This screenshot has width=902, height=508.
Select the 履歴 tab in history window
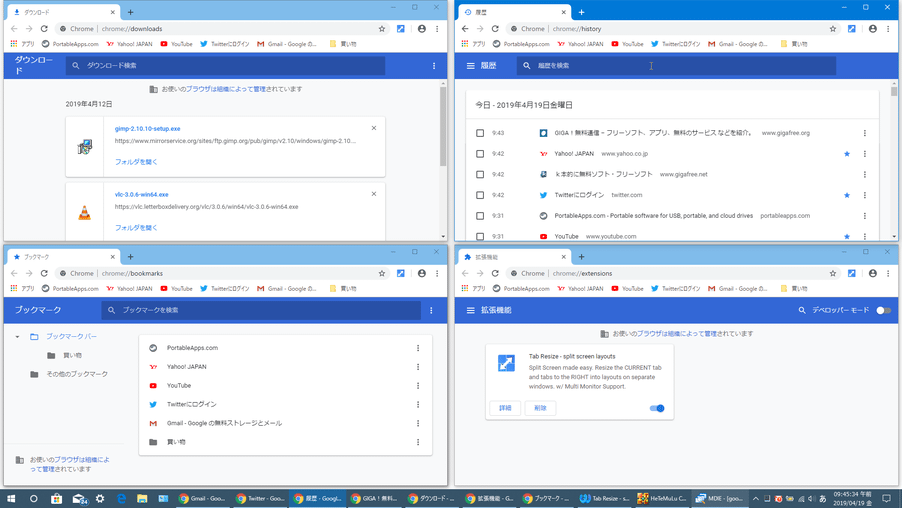(514, 12)
